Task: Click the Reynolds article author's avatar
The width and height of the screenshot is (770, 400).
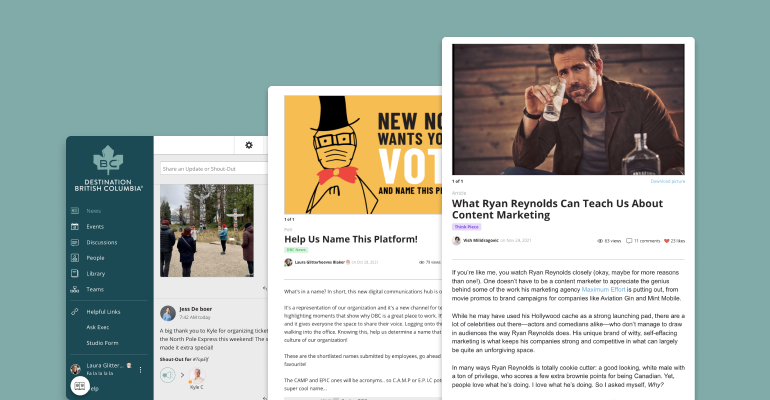Action: pyautogui.click(x=456, y=240)
